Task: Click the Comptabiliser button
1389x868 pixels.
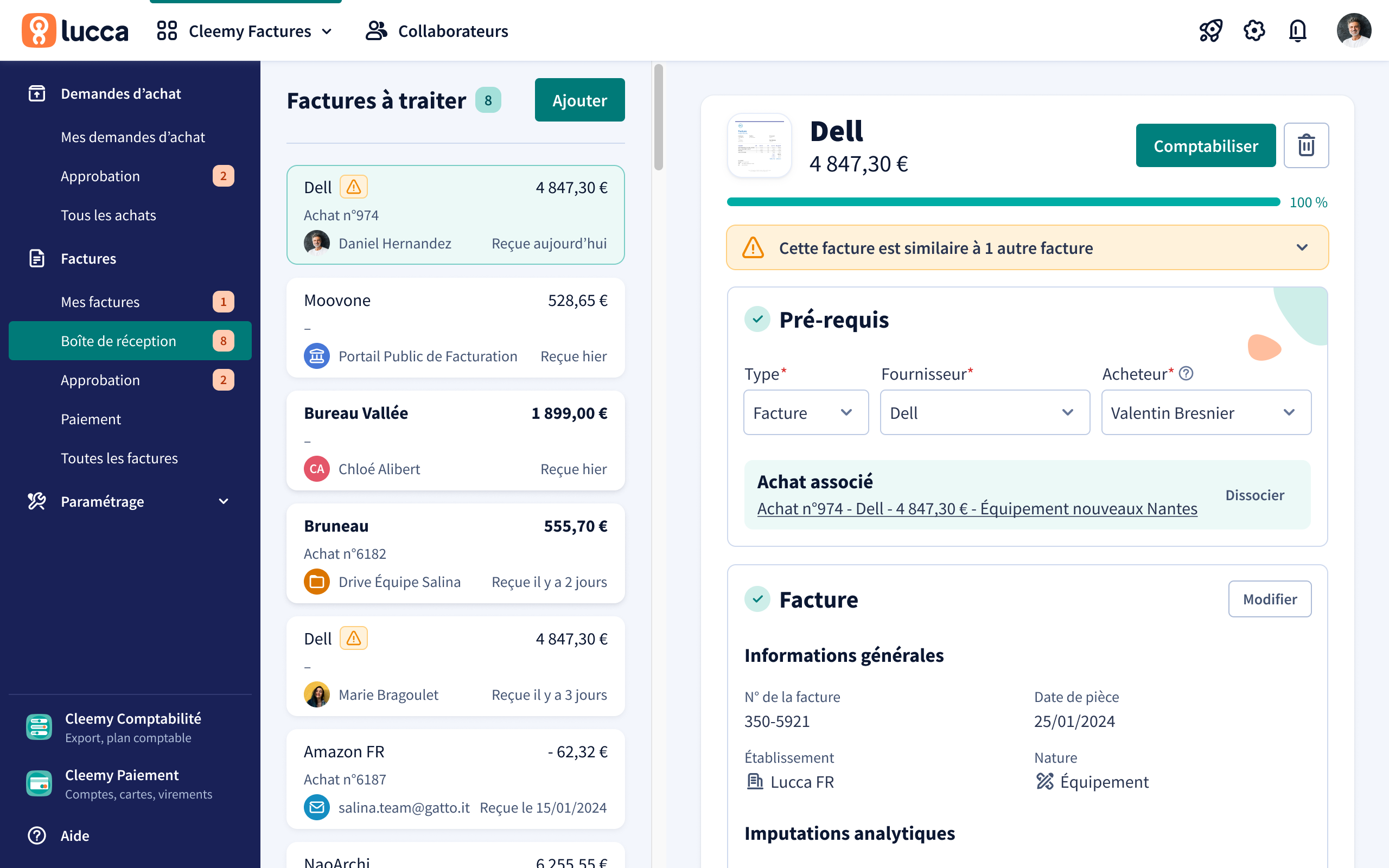Action: coord(1205,146)
